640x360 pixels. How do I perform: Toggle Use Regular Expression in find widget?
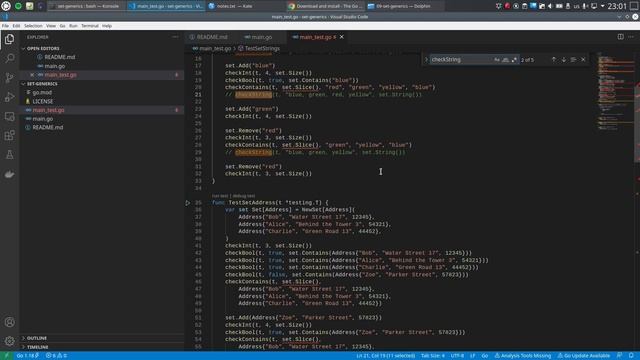(514, 60)
